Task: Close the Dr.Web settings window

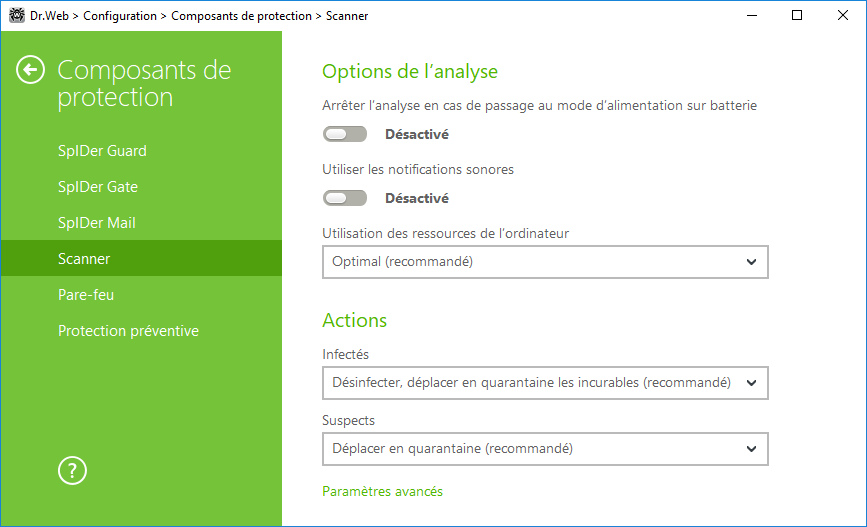Action: click(x=843, y=15)
